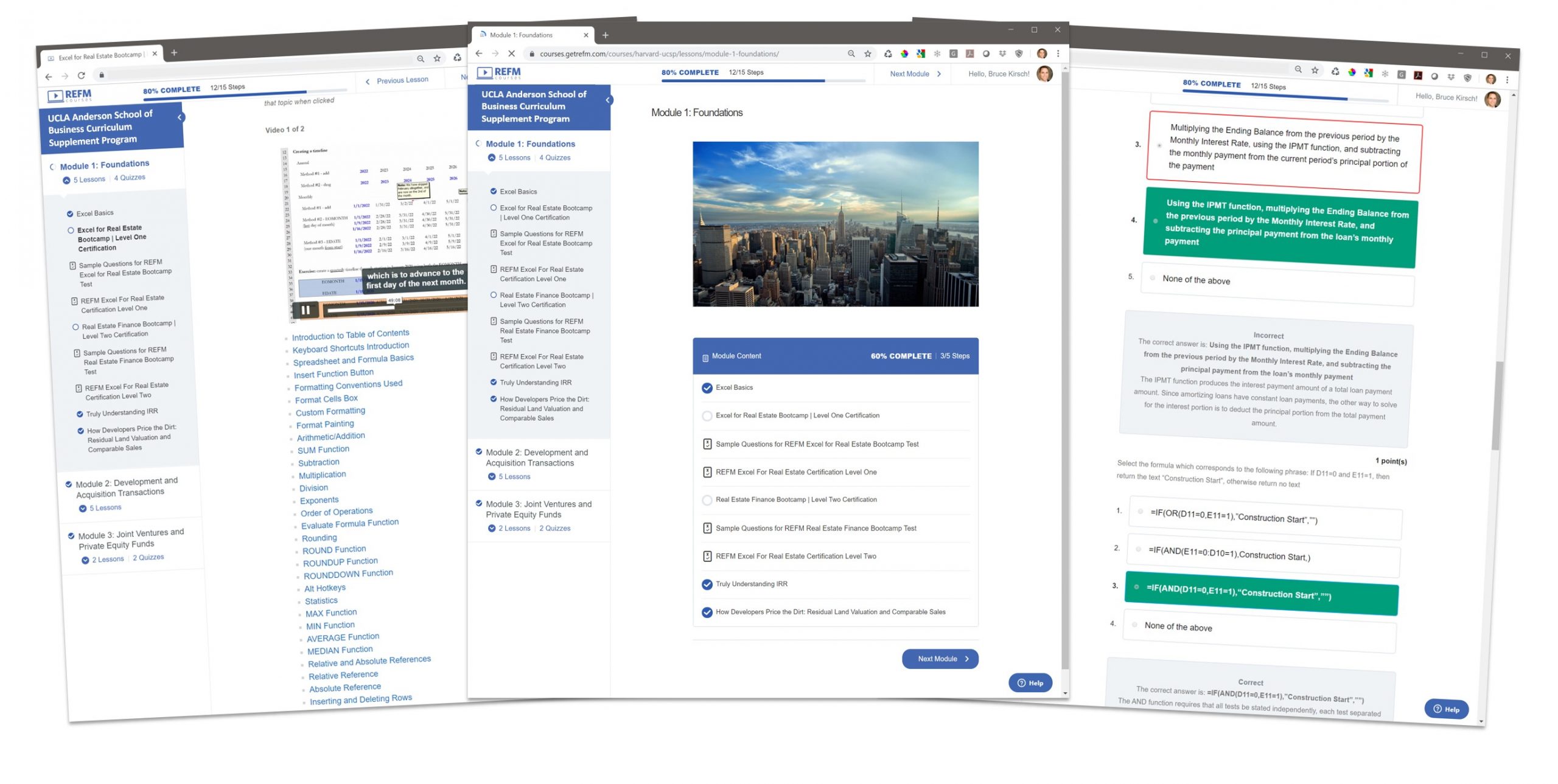Click 80% complete progress bar in center header

763,80
